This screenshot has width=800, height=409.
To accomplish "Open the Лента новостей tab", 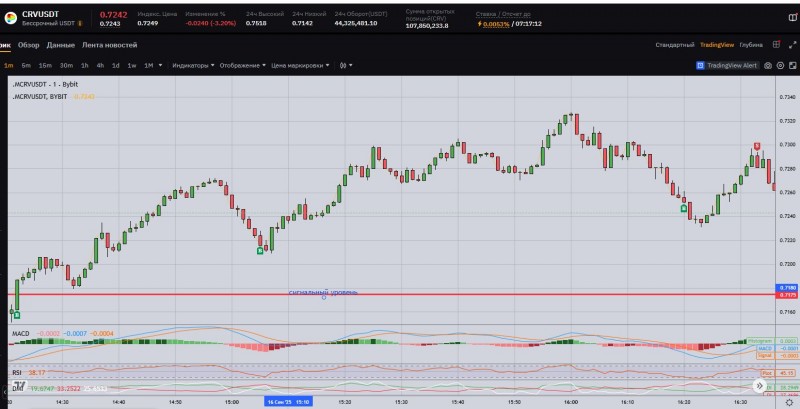I will [x=110, y=45].
